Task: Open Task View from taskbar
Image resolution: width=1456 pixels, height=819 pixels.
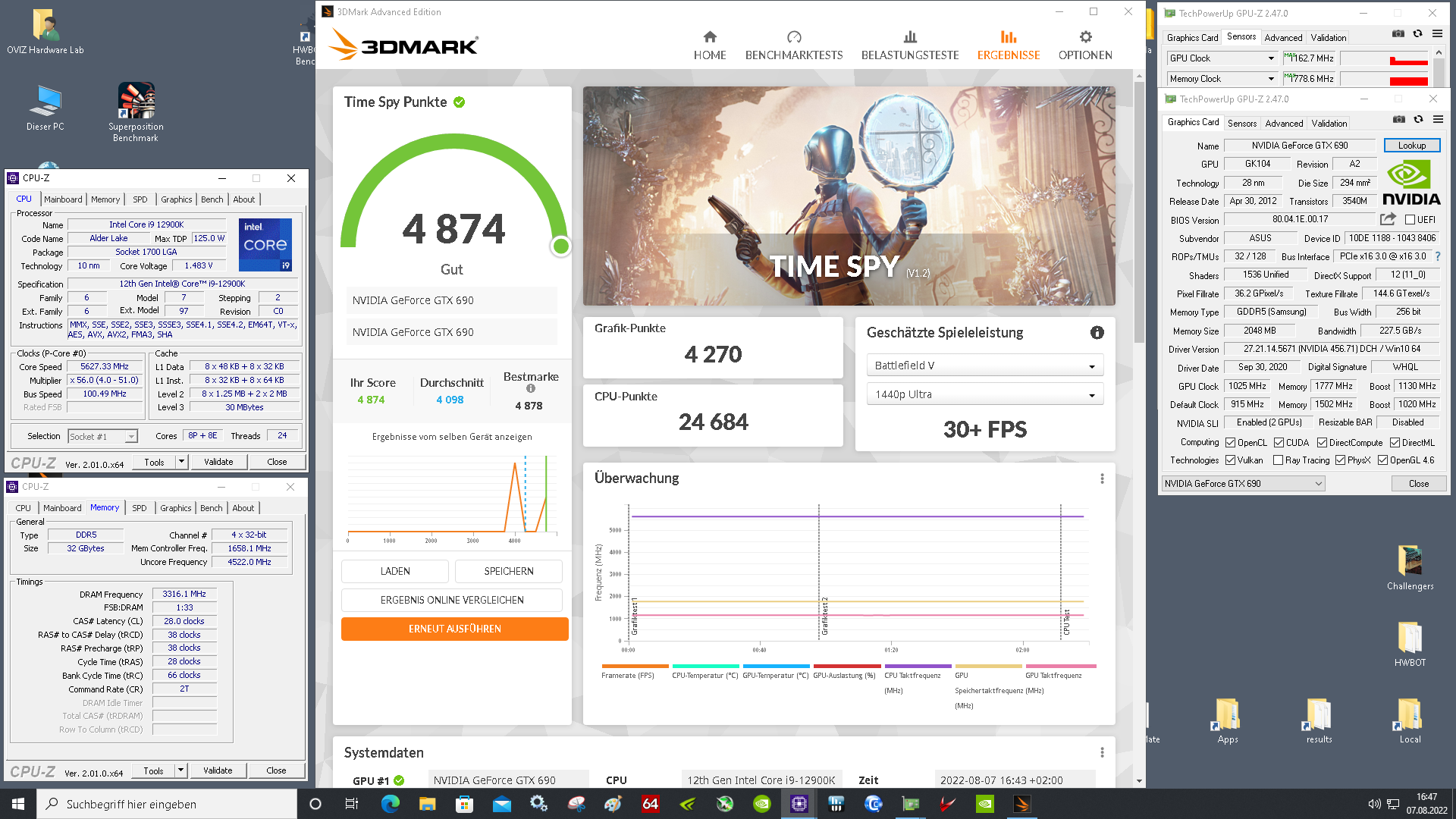Action: [x=351, y=804]
